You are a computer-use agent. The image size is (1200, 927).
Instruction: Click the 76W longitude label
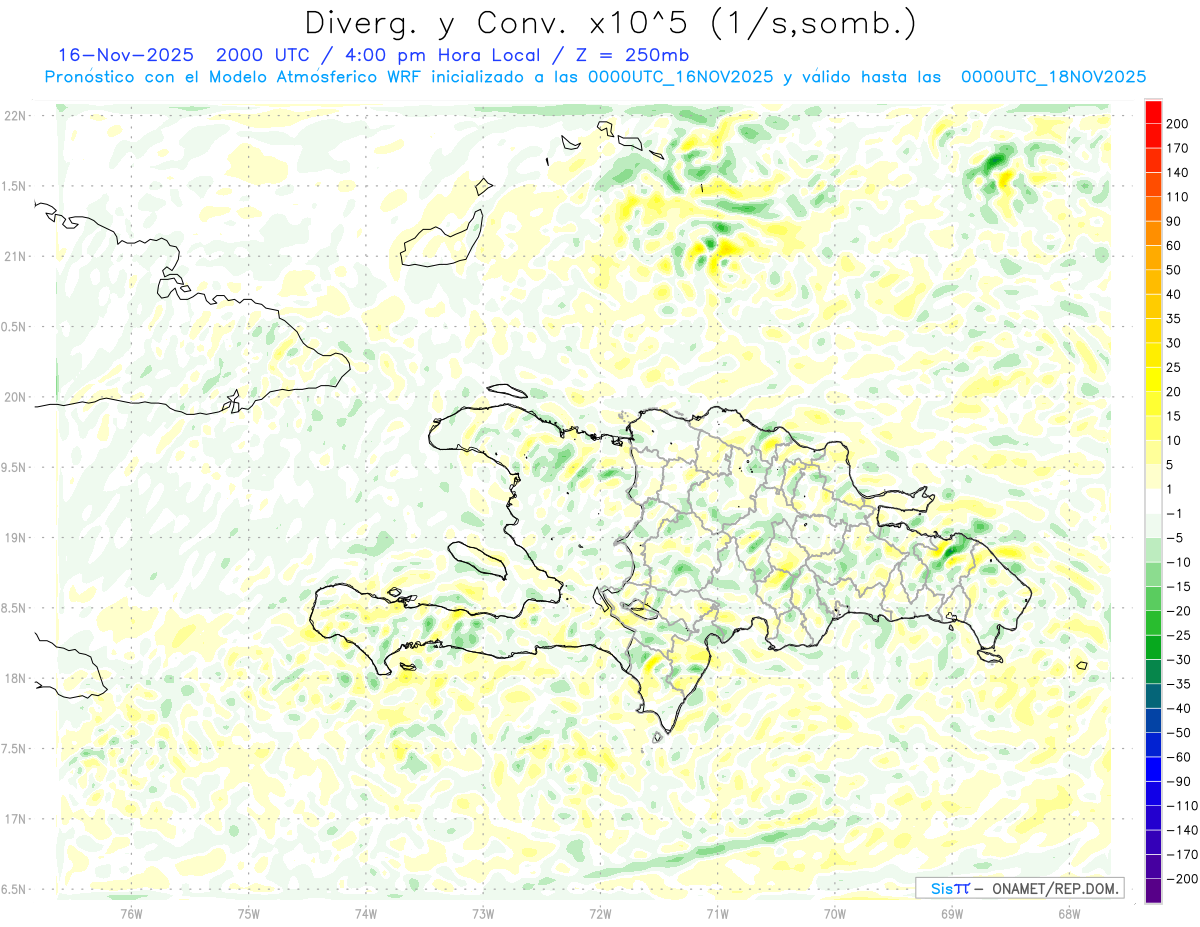point(132,913)
